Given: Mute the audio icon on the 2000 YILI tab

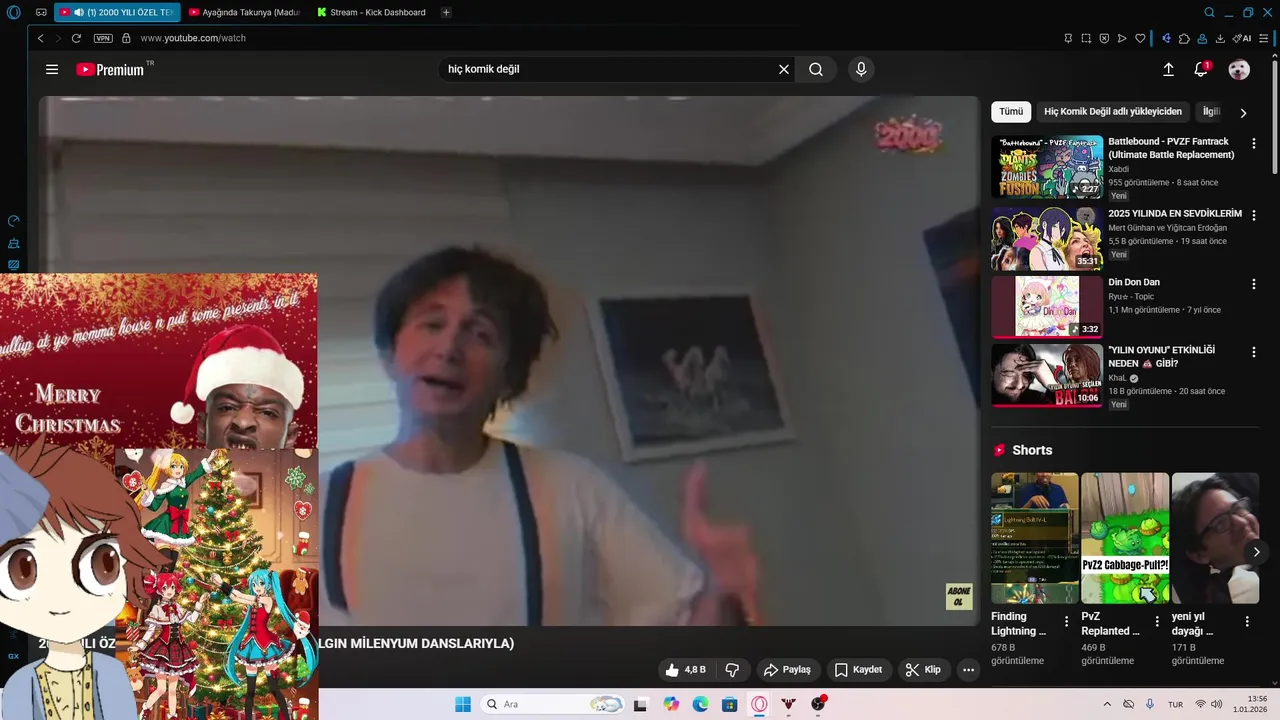Looking at the screenshot, I should tap(78, 13).
